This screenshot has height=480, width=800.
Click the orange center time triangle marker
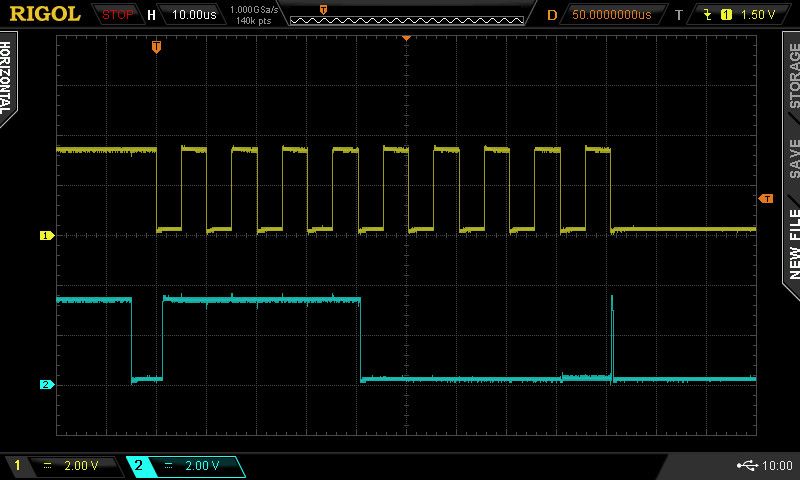tap(406, 38)
